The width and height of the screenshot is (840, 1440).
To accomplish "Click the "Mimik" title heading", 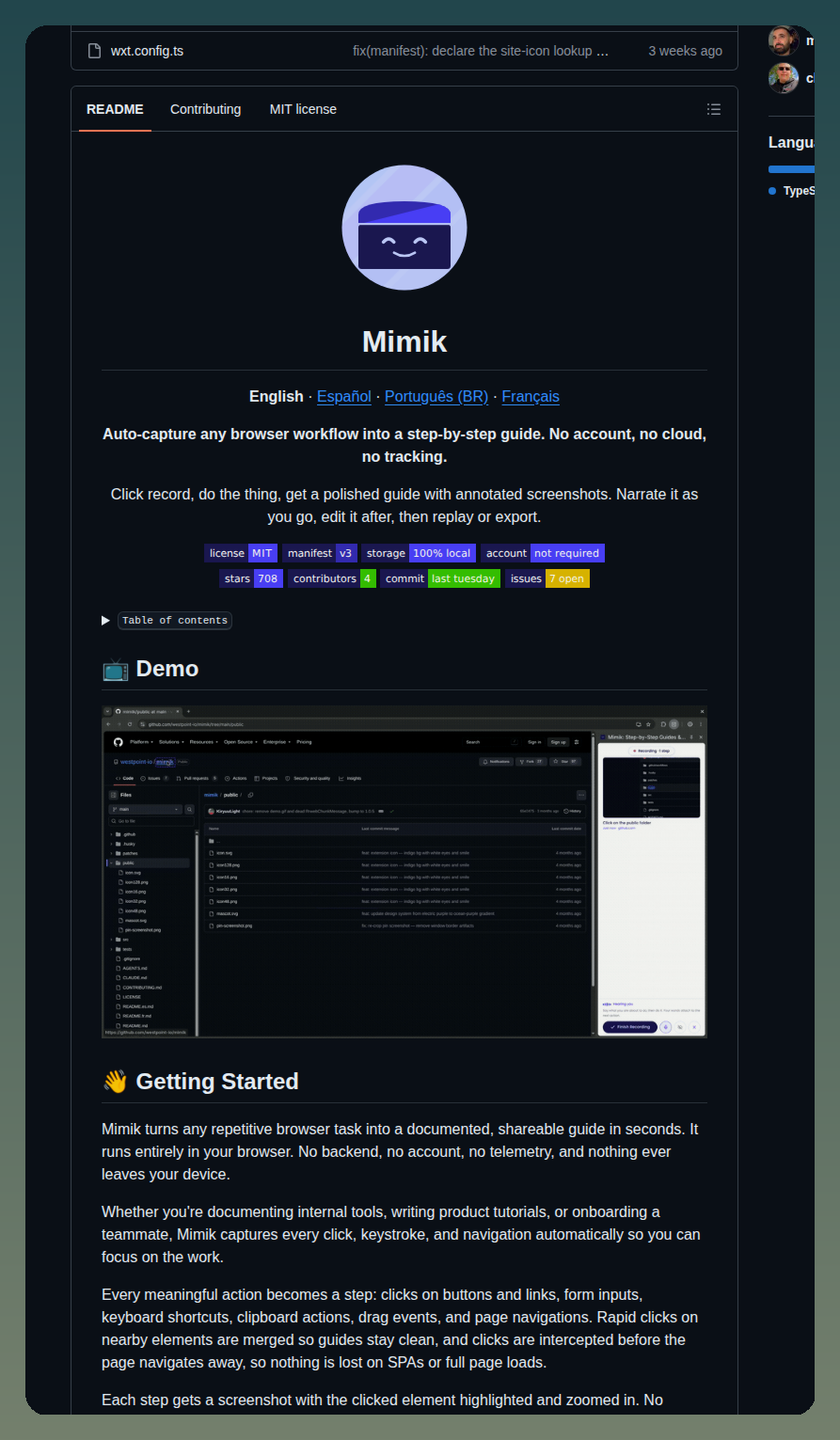I will pos(404,341).
